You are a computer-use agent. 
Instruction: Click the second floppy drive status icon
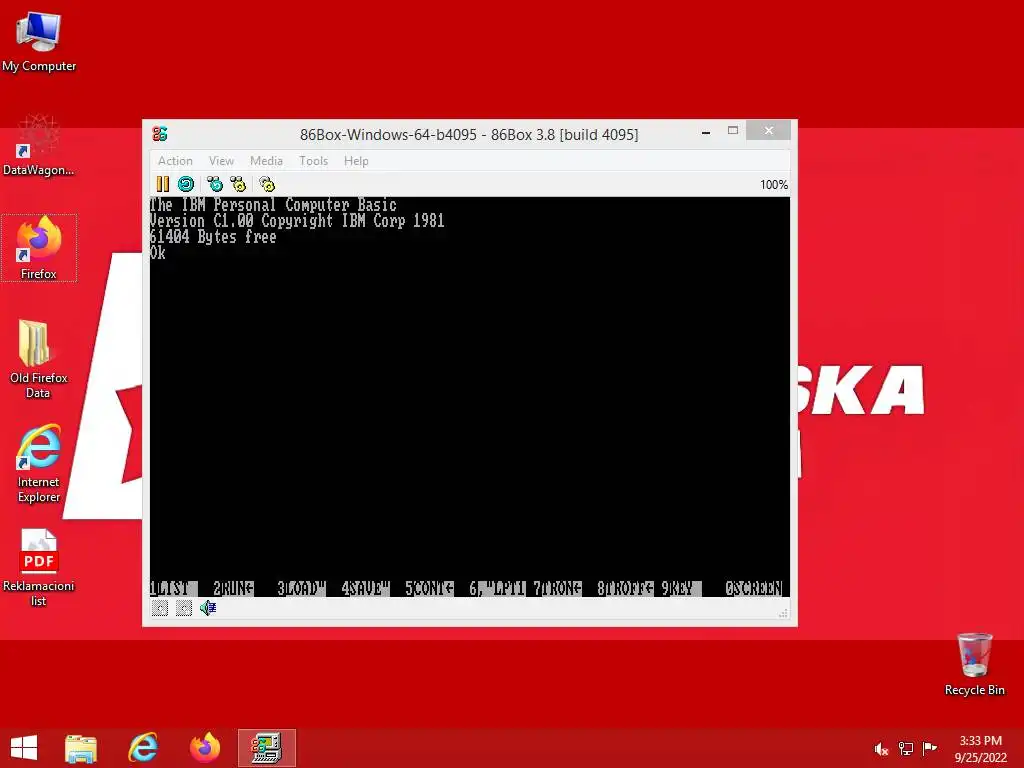[184, 608]
